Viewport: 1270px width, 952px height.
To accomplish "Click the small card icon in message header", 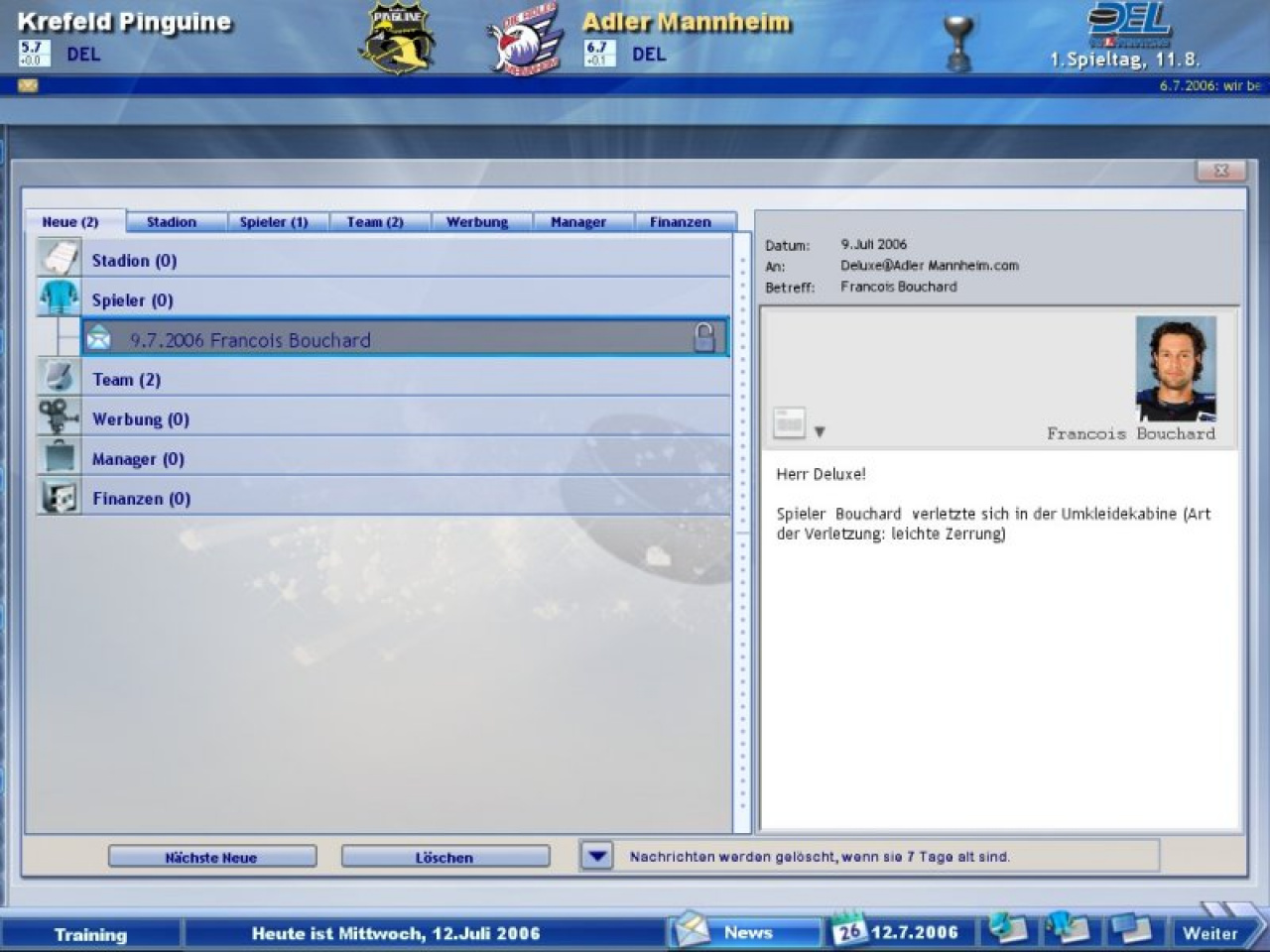I will [789, 423].
